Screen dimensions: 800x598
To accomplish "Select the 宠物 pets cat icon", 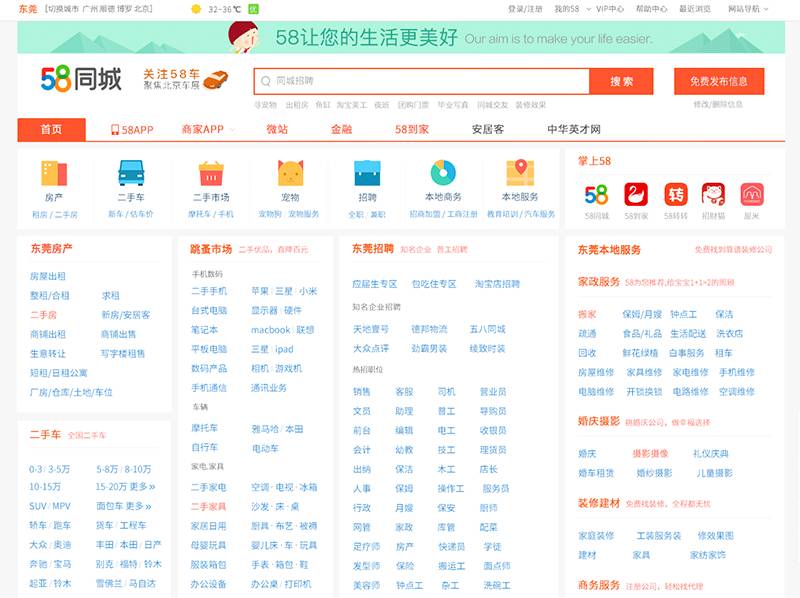I will (290, 174).
